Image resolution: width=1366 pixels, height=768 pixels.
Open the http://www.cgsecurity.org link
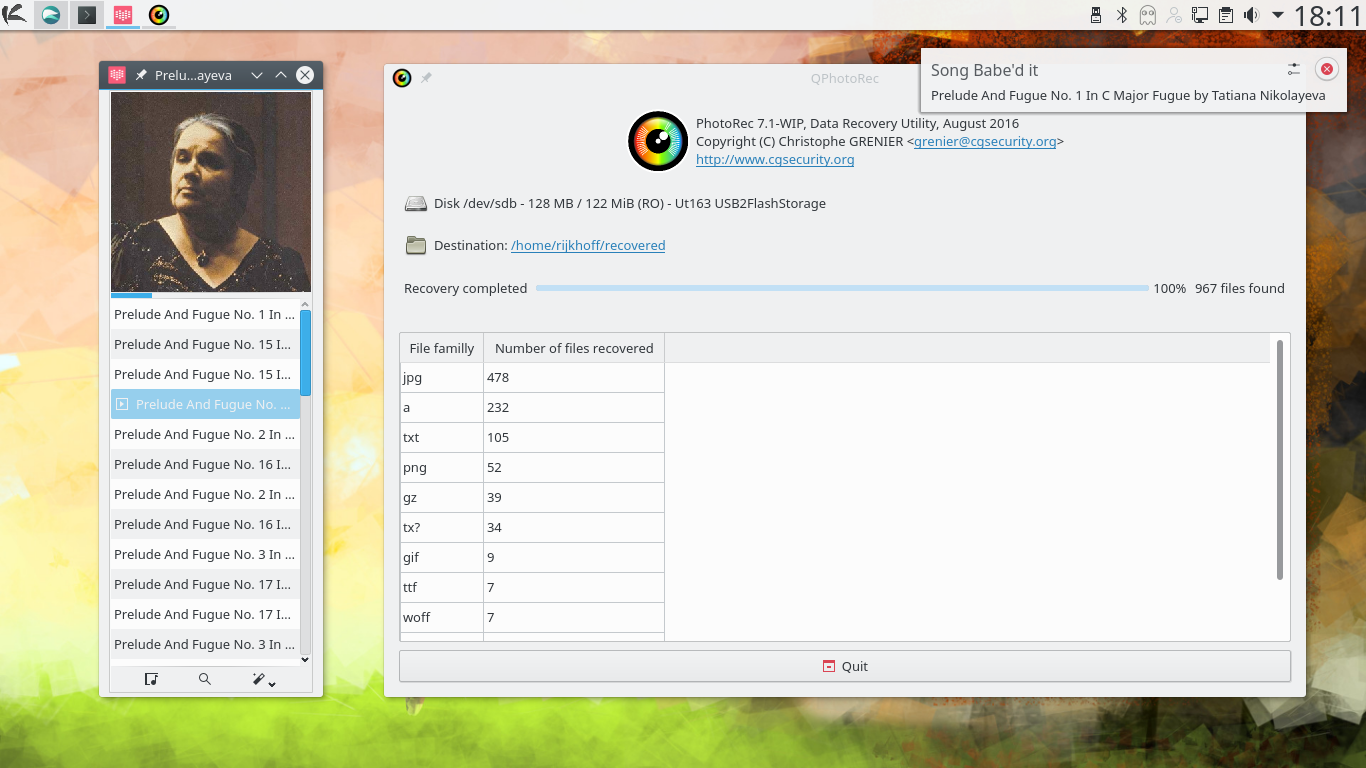click(x=775, y=159)
